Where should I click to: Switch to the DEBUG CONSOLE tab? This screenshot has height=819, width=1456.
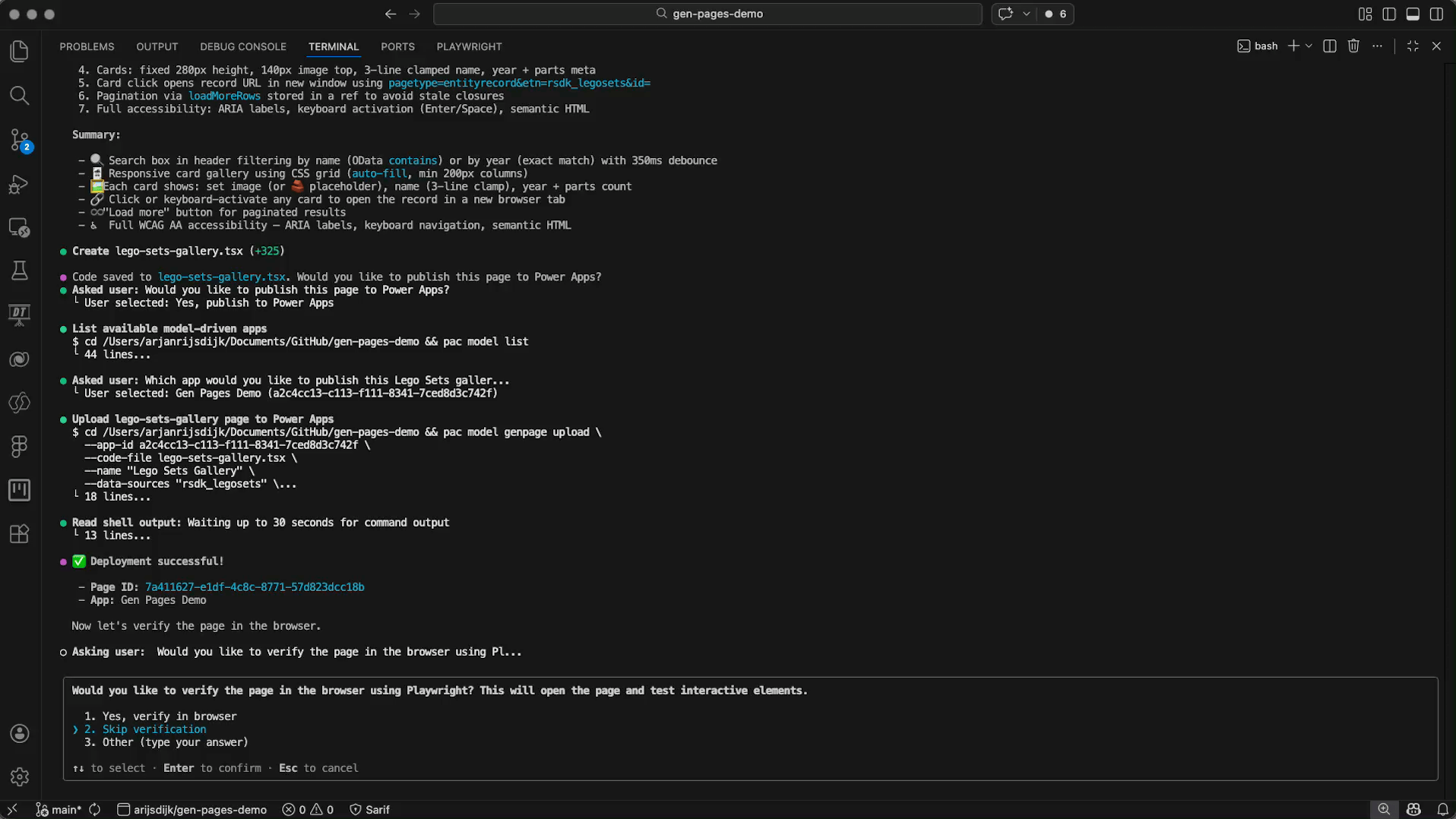[x=242, y=46]
